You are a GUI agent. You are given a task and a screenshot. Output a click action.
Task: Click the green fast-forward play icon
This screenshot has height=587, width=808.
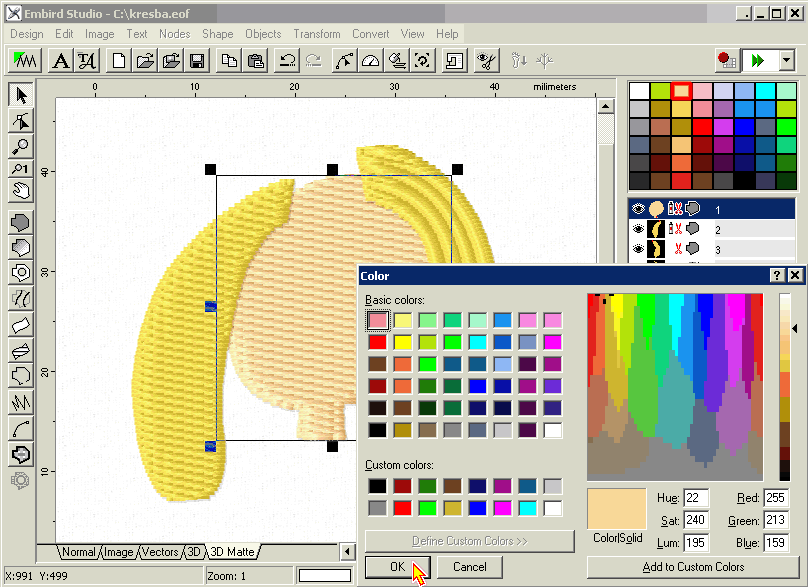click(758, 61)
